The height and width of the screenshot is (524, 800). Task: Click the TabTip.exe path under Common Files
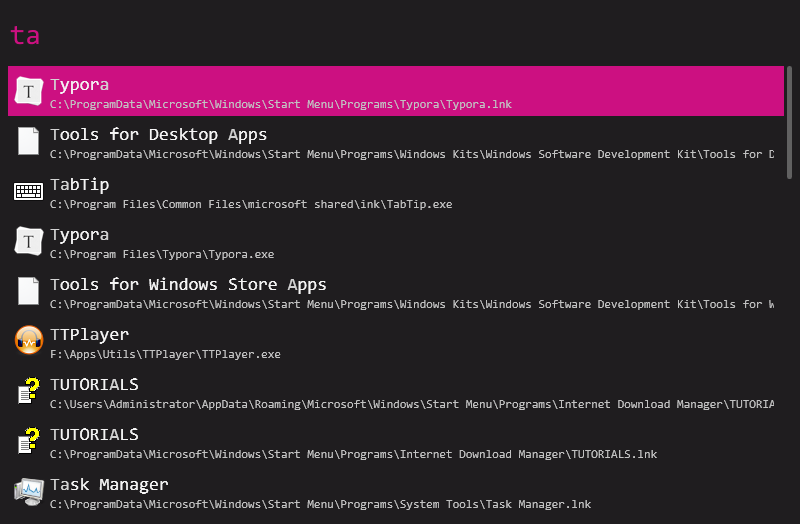[x=251, y=204]
